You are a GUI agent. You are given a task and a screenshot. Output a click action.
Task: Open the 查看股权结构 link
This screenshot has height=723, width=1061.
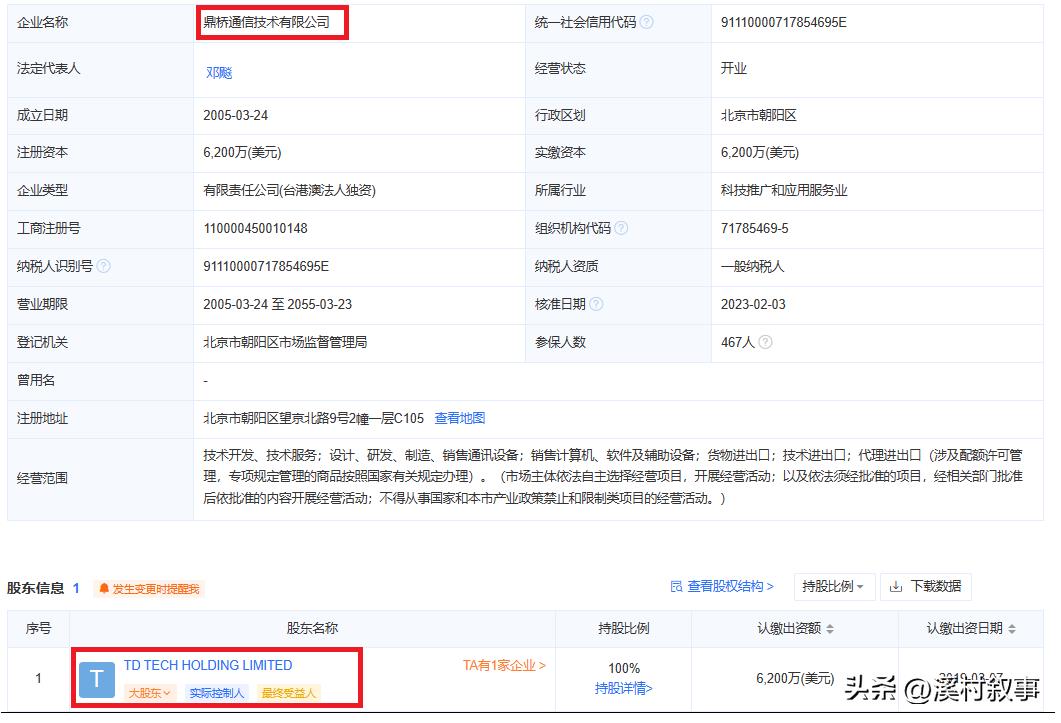[x=722, y=586]
